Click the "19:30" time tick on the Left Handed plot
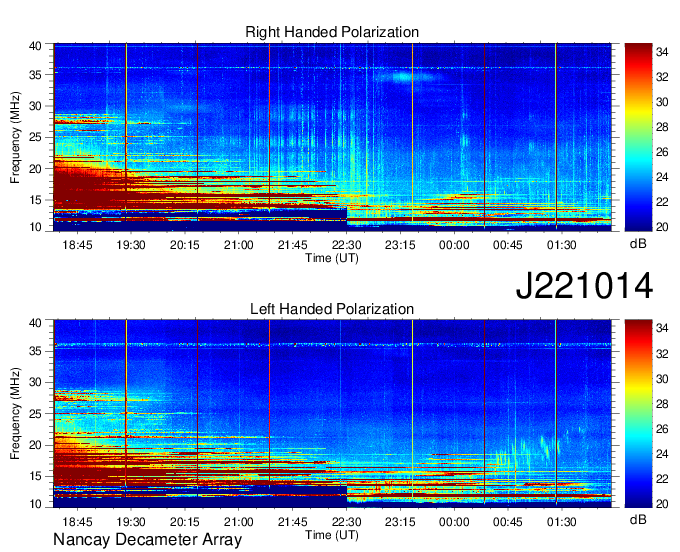 pyautogui.click(x=131, y=522)
